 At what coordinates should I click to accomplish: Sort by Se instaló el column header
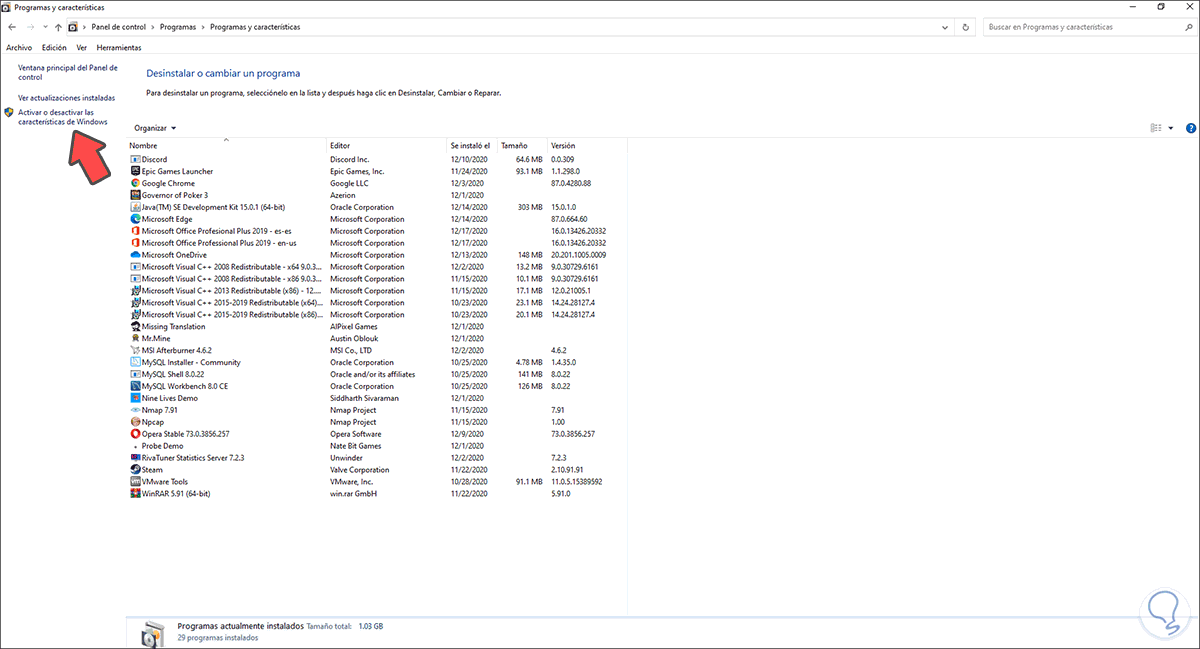tap(472, 146)
